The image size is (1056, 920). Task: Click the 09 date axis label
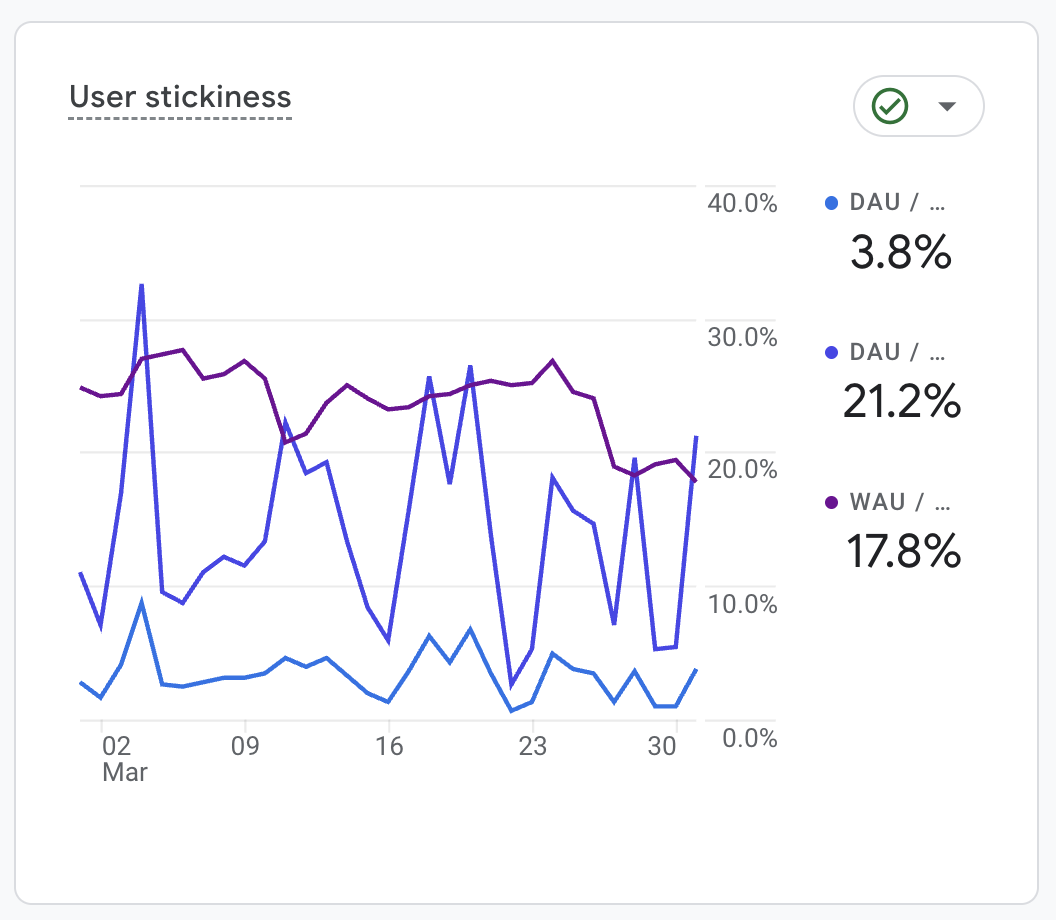click(245, 746)
